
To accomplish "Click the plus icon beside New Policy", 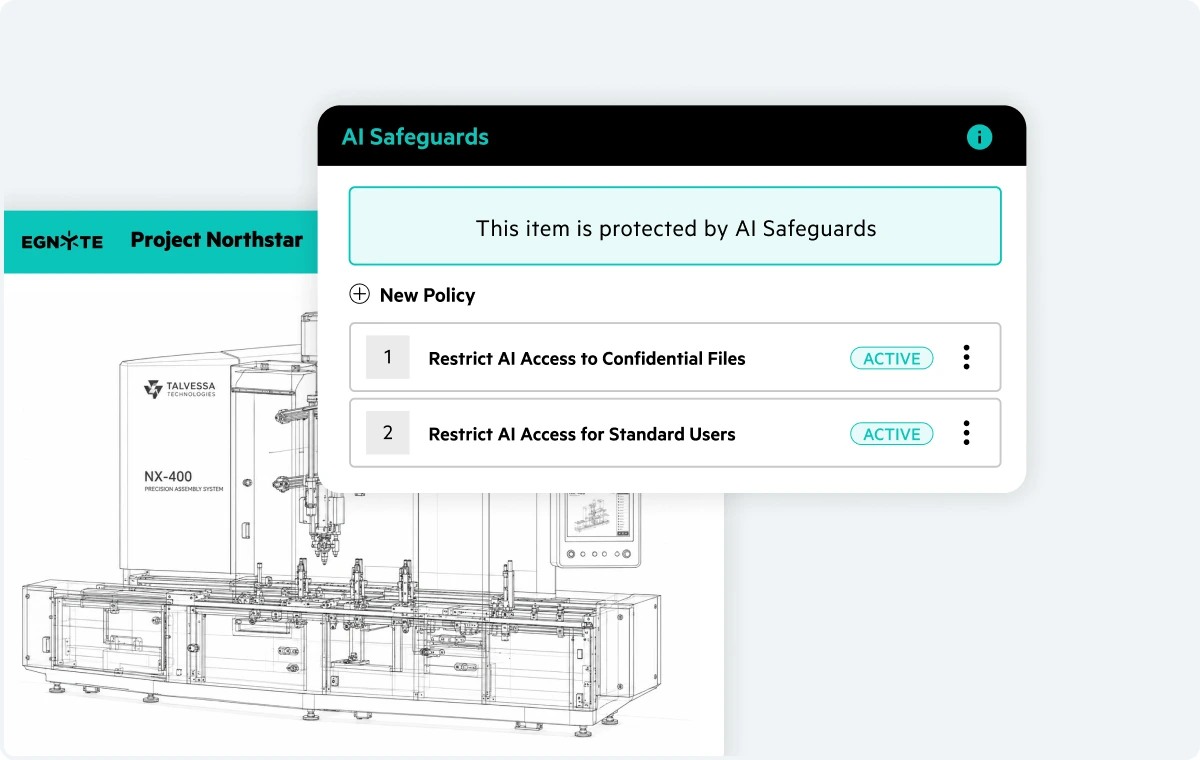I will pos(359,295).
